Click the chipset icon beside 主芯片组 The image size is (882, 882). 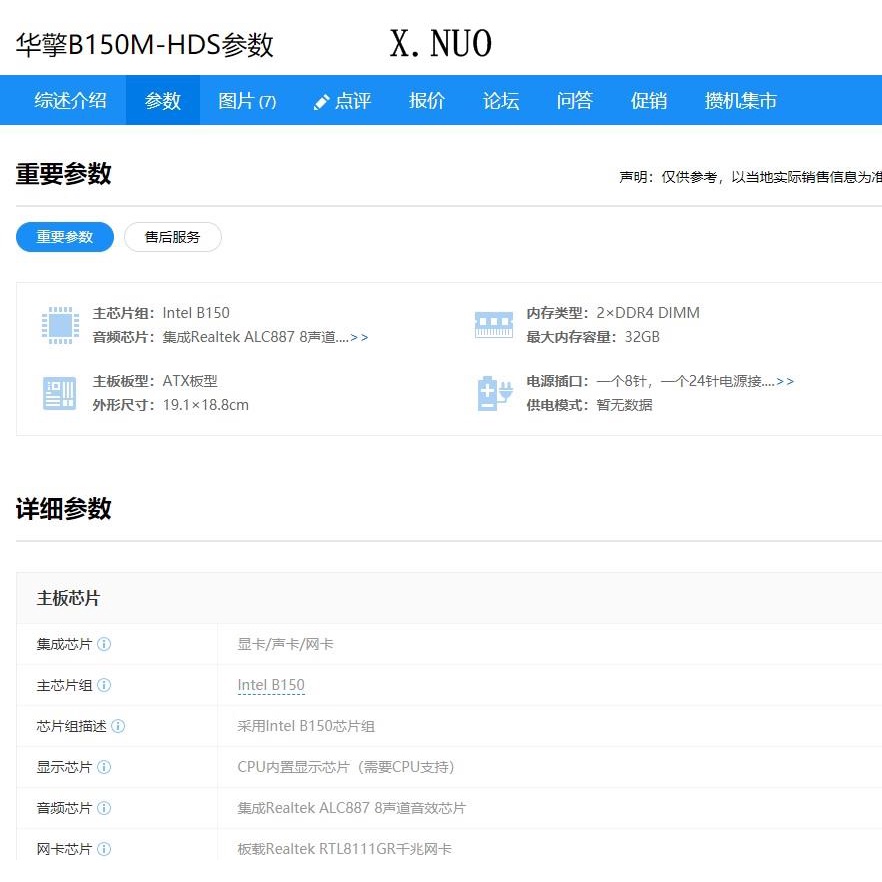(x=60, y=325)
